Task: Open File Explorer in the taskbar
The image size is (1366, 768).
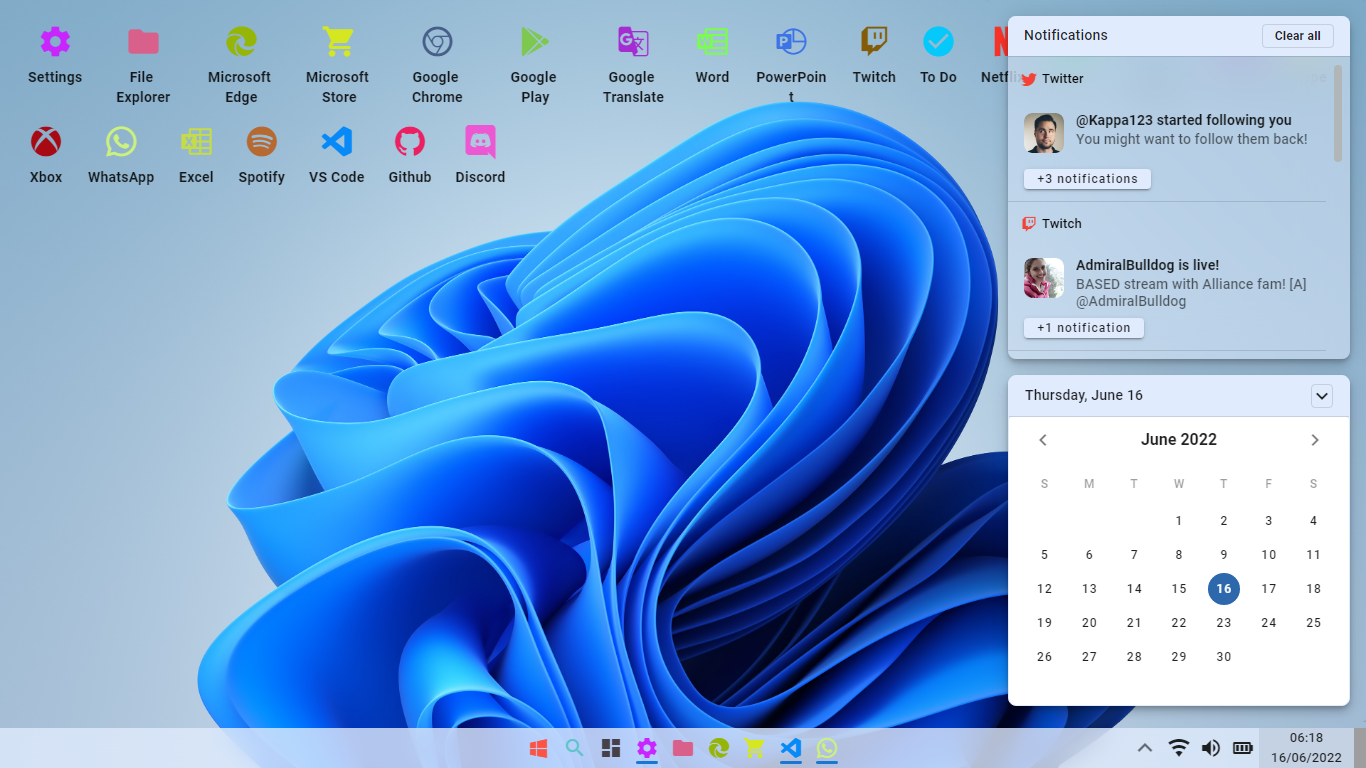Action: 683,748
